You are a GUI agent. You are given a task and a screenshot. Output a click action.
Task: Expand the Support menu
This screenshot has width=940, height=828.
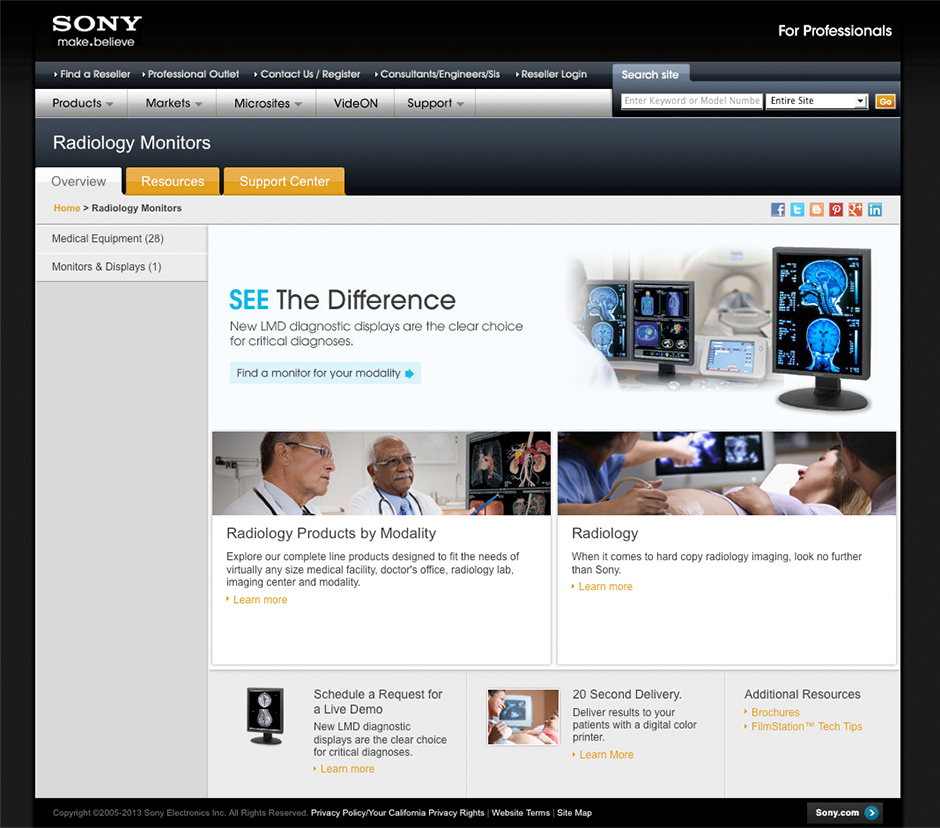435,103
